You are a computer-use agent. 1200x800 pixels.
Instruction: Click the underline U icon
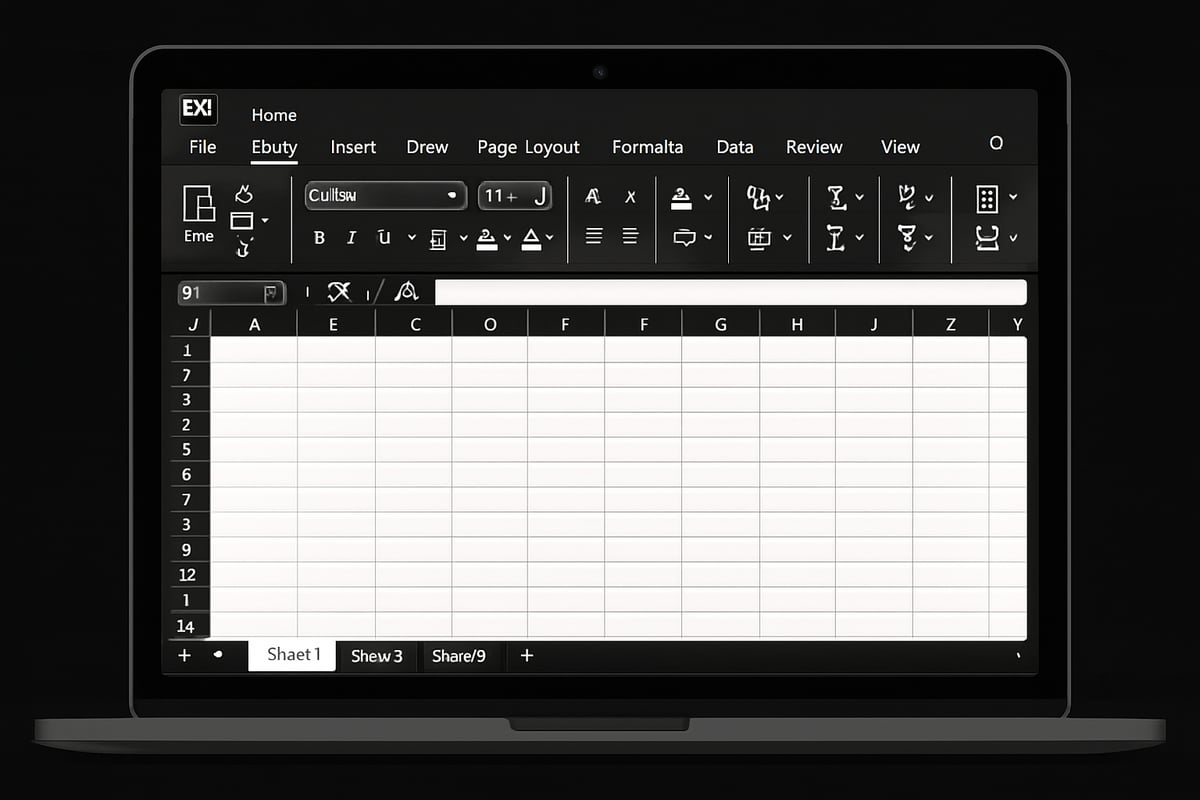click(x=384, y=238)
